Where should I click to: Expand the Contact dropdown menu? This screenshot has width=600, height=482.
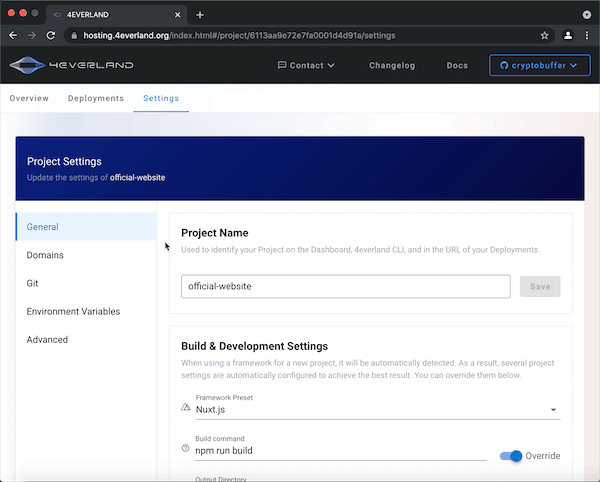coord(306,65)
